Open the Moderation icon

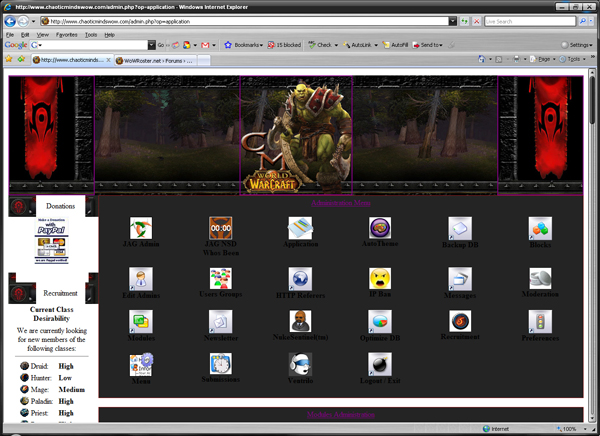click(x=540, y=278)
